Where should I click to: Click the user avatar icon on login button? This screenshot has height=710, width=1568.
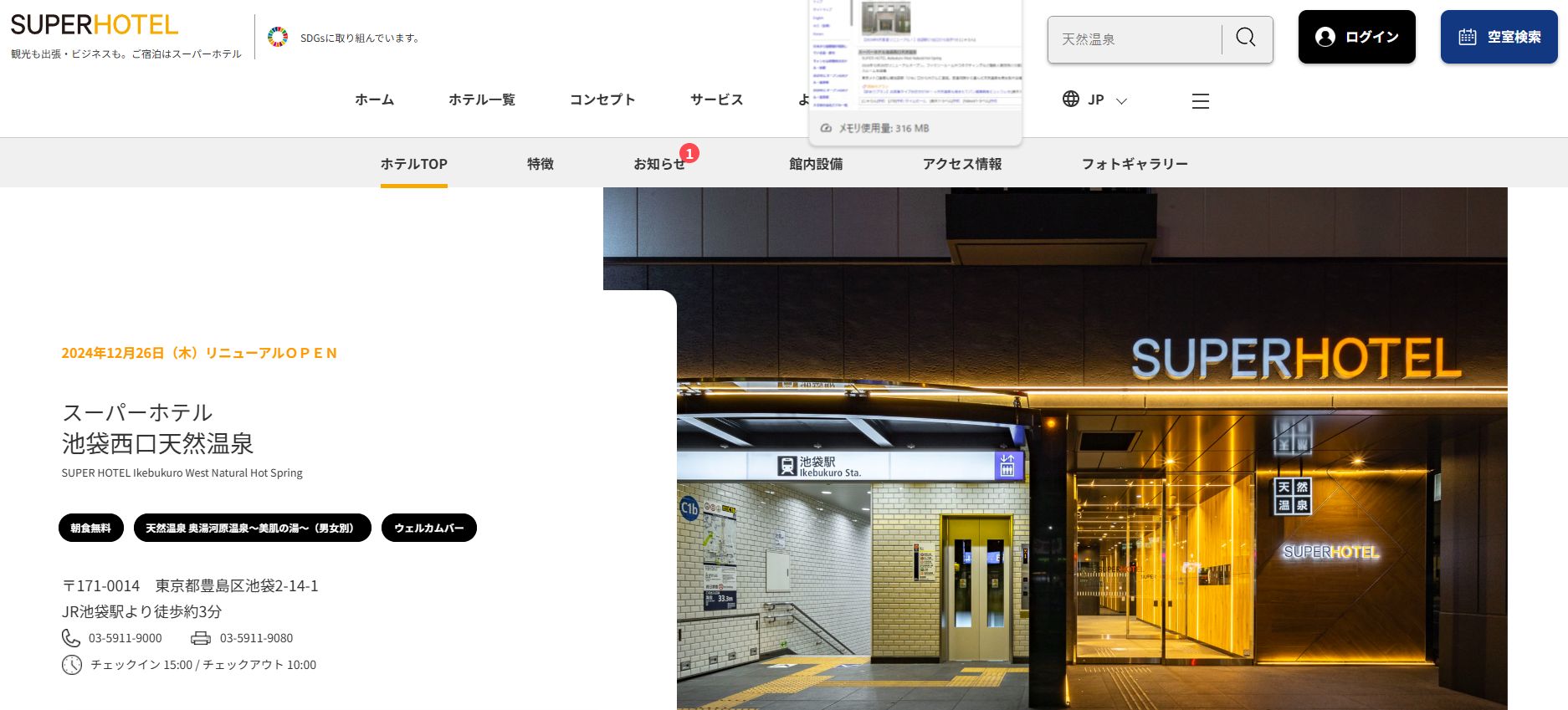[1325, 37]
